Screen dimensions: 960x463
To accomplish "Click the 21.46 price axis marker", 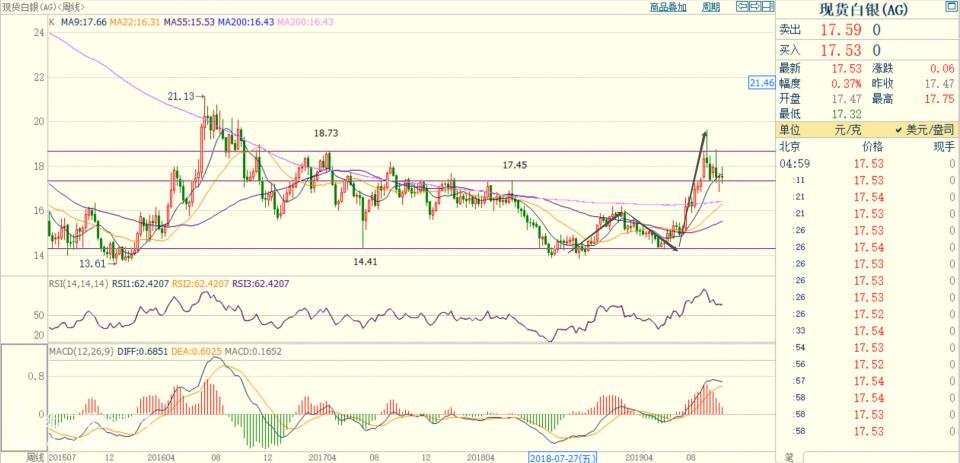I will (762, 83).
